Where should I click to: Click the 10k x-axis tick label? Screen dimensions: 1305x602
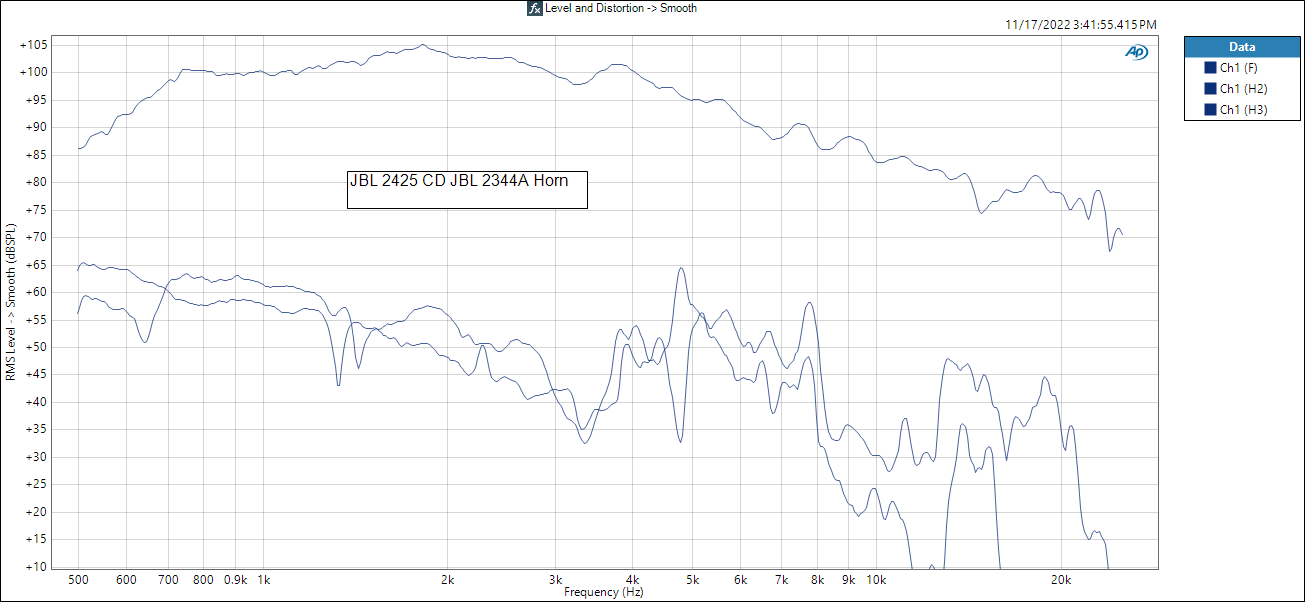[x=877, y=580]
